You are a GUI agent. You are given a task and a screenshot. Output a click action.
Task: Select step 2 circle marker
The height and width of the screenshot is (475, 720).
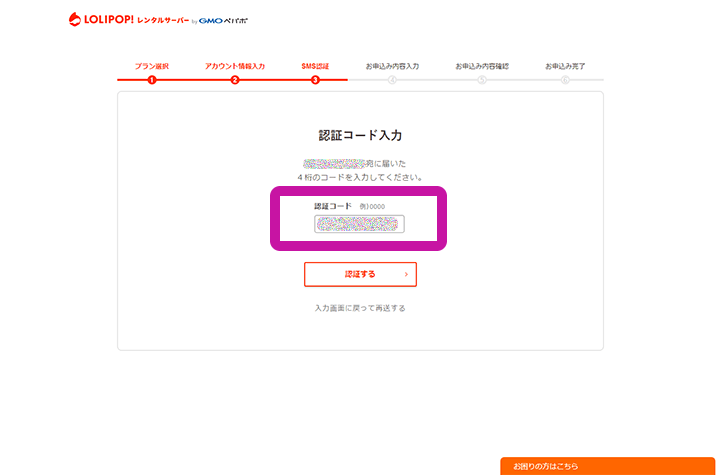click(235, 80)
